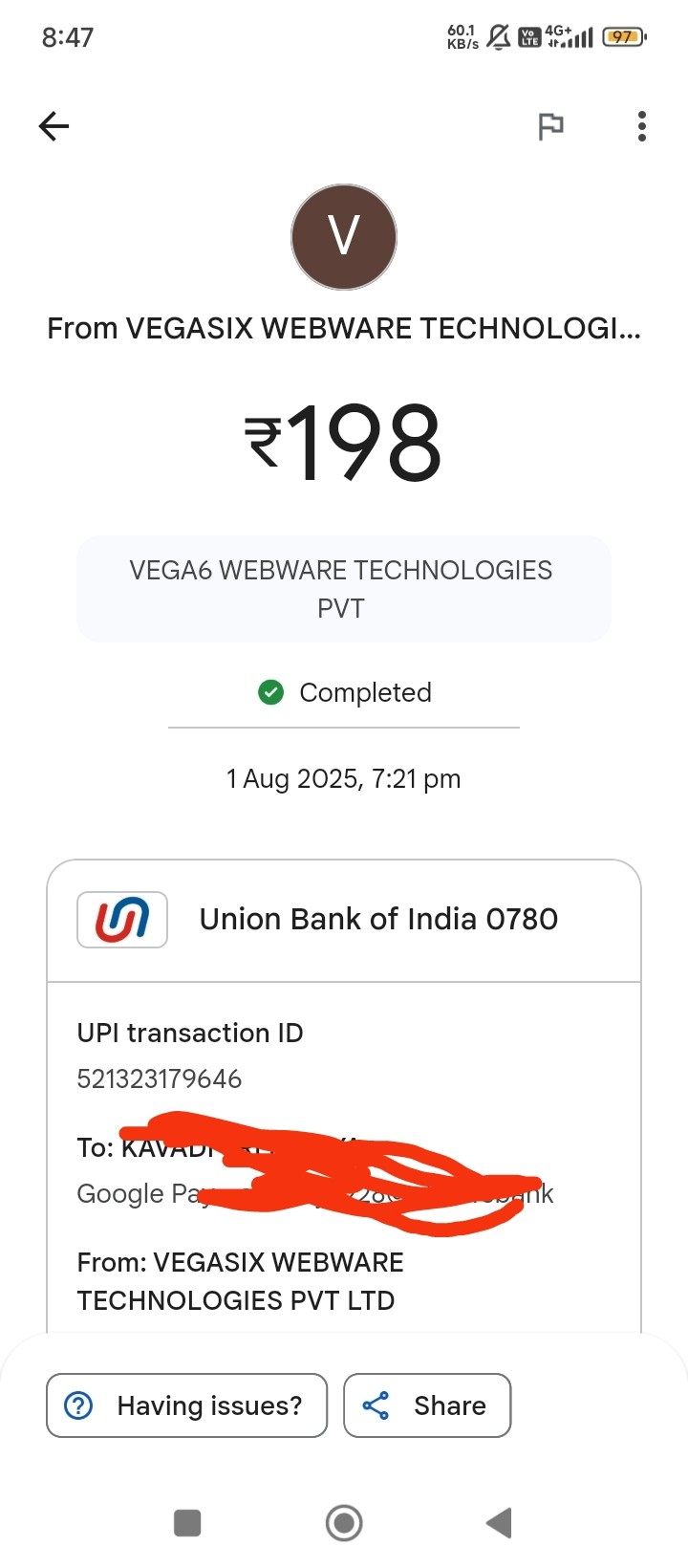688x1568 pixels.
Task: Tap the back arrow icon
Action: click(54, 126)
